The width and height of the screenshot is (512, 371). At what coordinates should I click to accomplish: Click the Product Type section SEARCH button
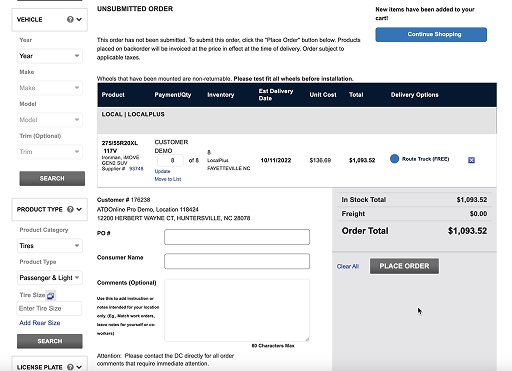click(x=50, y=341)
